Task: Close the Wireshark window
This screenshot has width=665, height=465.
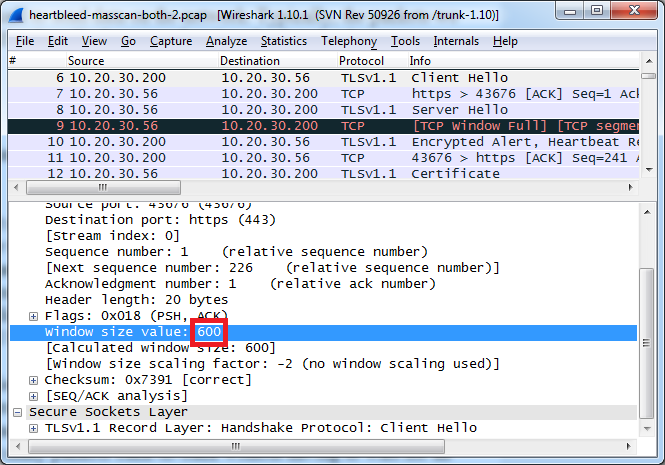Action: pos(634,11)
